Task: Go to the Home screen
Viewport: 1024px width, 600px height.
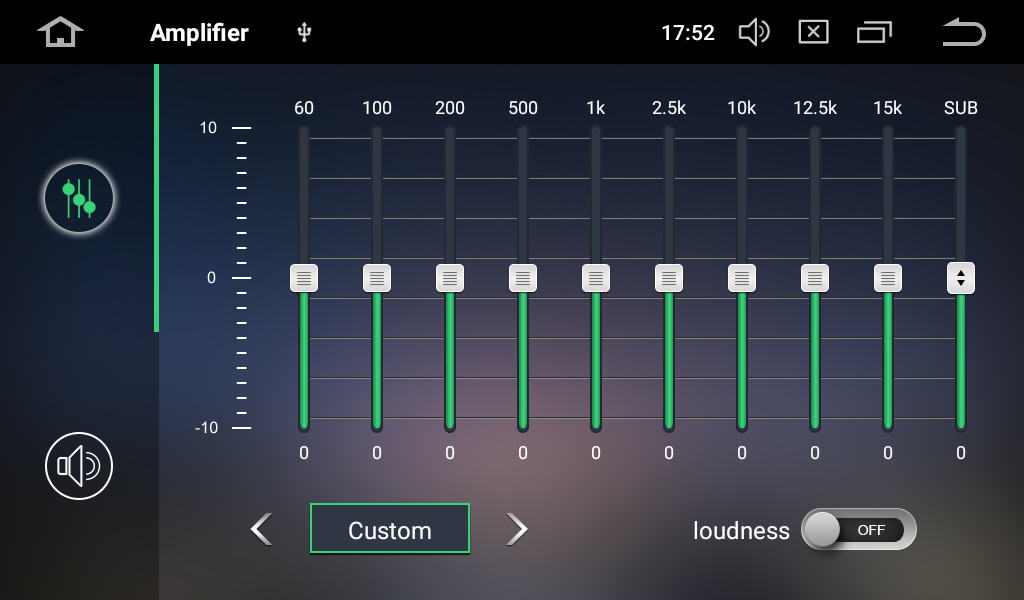Action: point(60,32)
